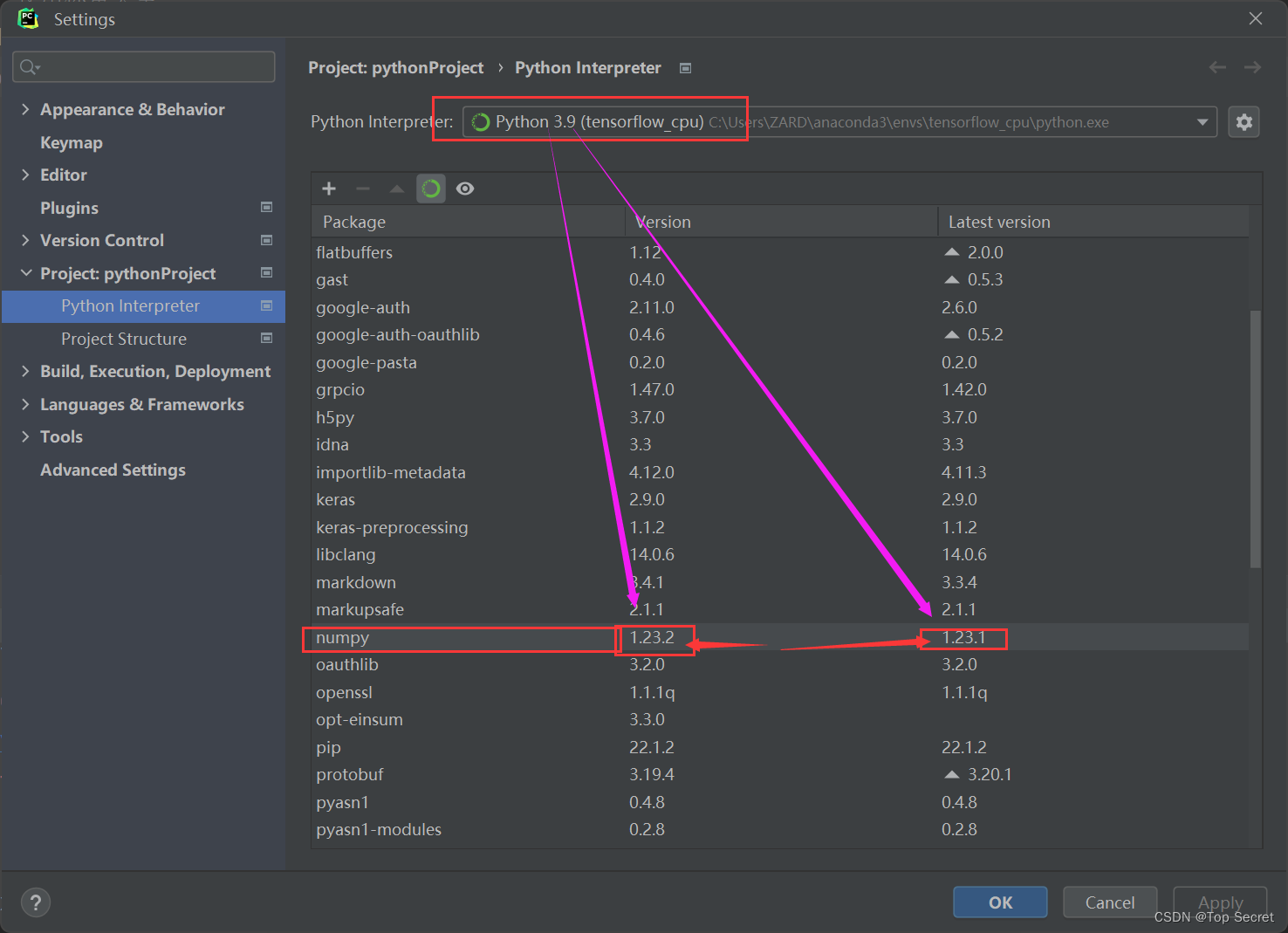Expand the Version Control node
The width and height of the screenshot is (1288, 933).
25,240
